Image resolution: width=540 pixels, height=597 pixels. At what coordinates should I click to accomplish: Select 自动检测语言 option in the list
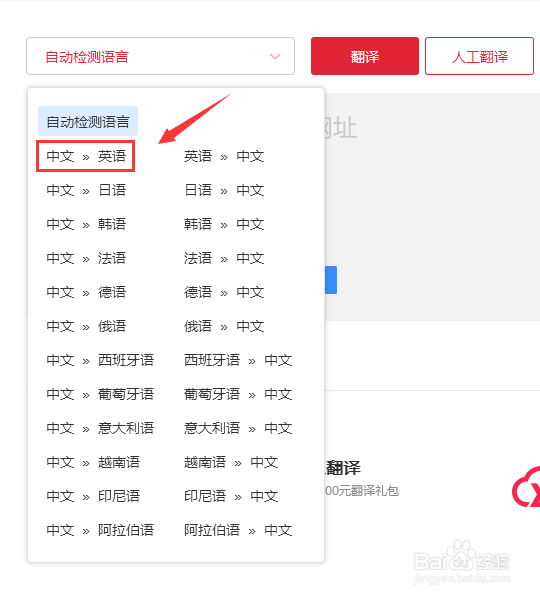point(88,121)
